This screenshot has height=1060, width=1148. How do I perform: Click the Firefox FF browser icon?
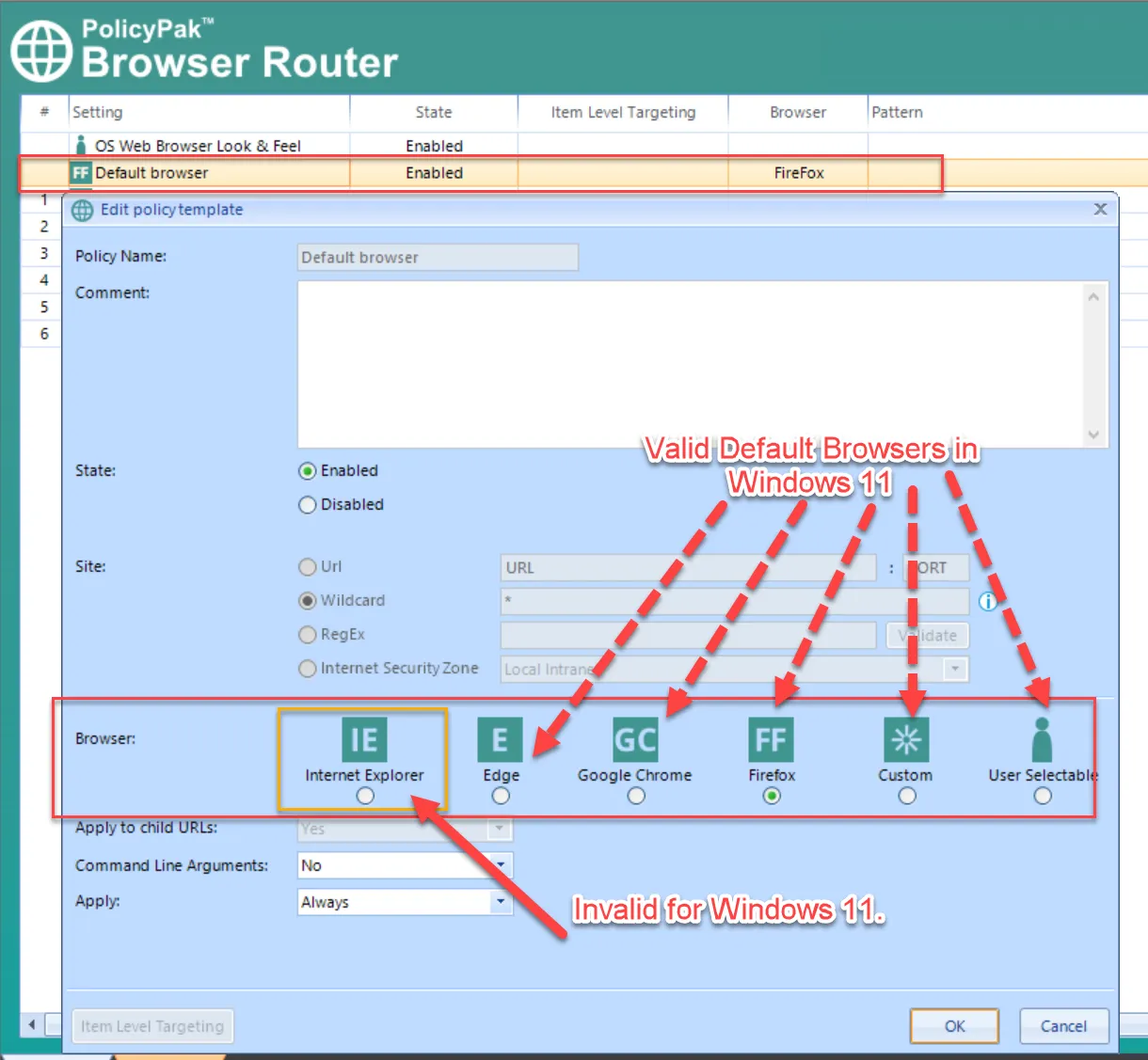[771, 739]
